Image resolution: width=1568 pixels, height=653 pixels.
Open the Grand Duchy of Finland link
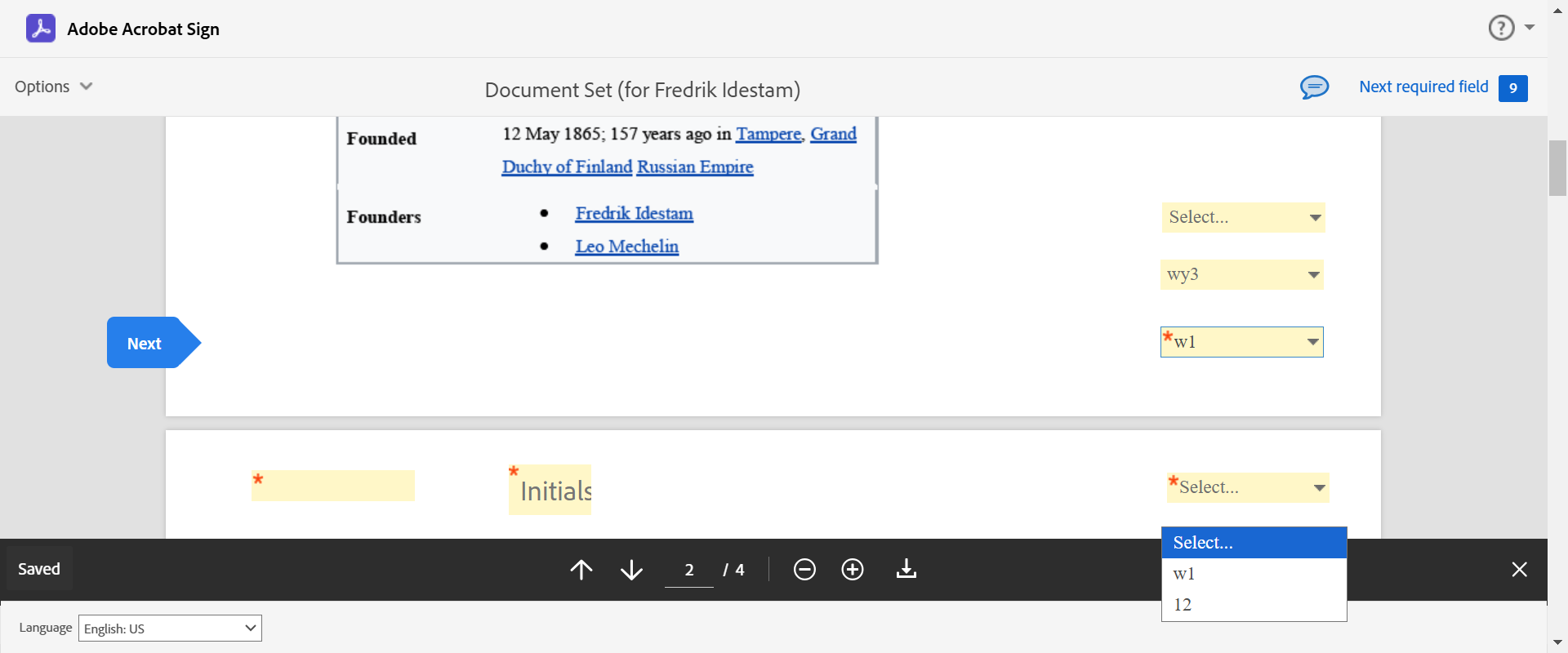567,167
